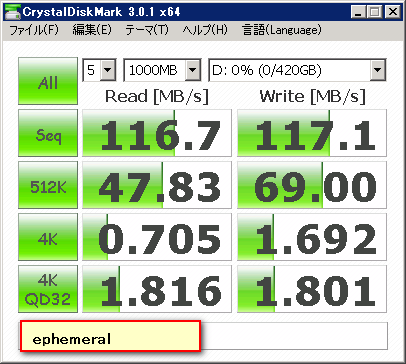This screenshot has width=406, height=364.
Task: Click the 4K QD32 read result 1.816
Action: [x=157, y=289]
